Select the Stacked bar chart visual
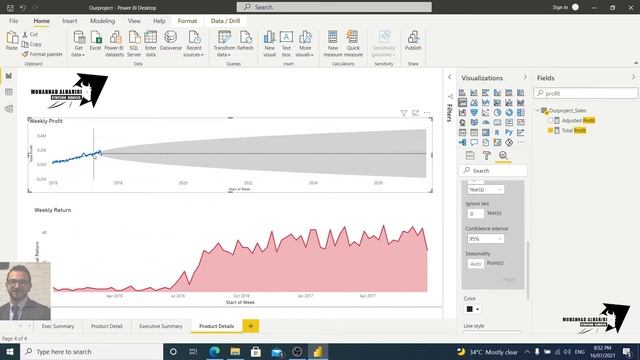640x360 pixels. point(462,93)
